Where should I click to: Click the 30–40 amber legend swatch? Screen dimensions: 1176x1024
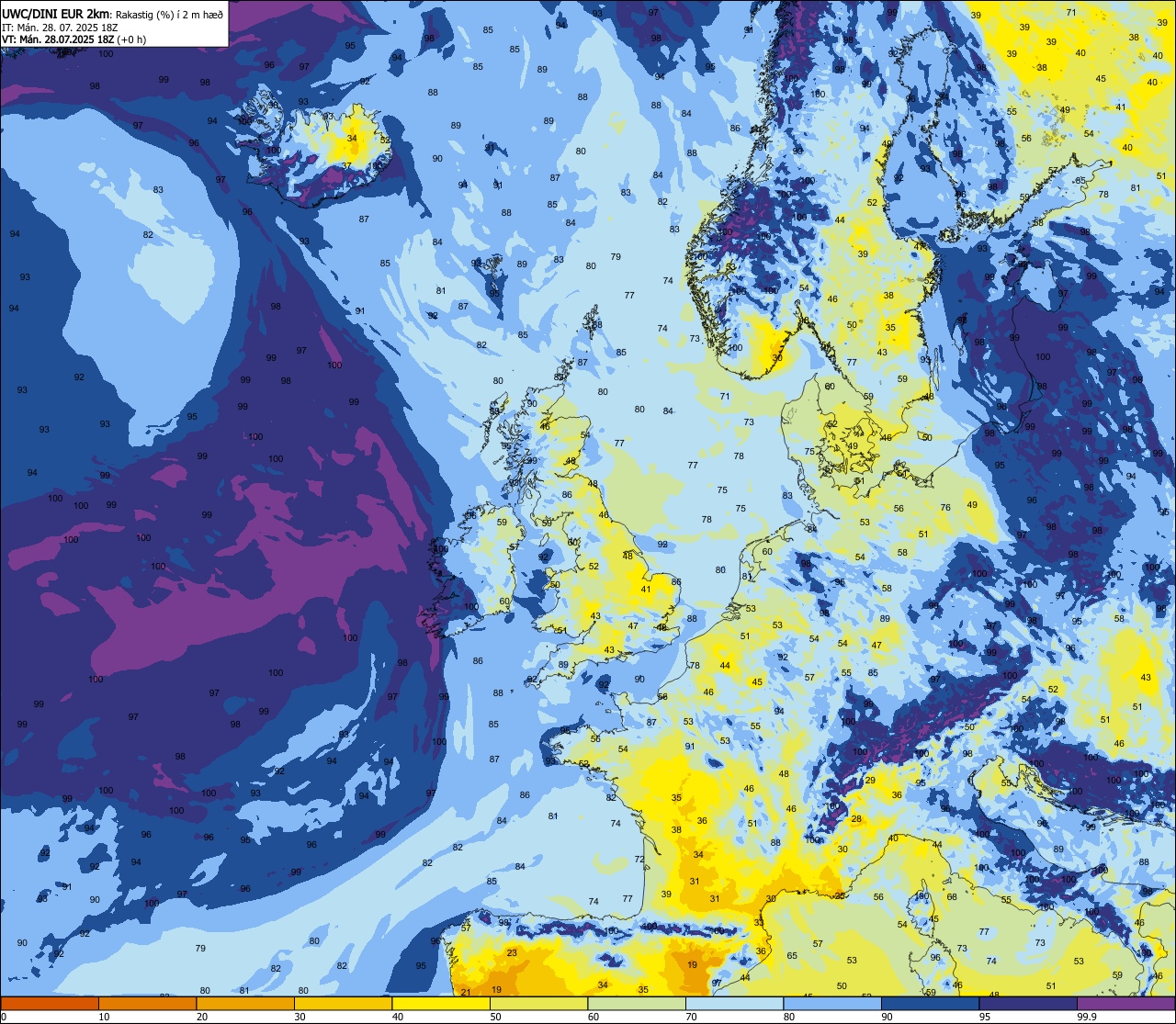343,1003
